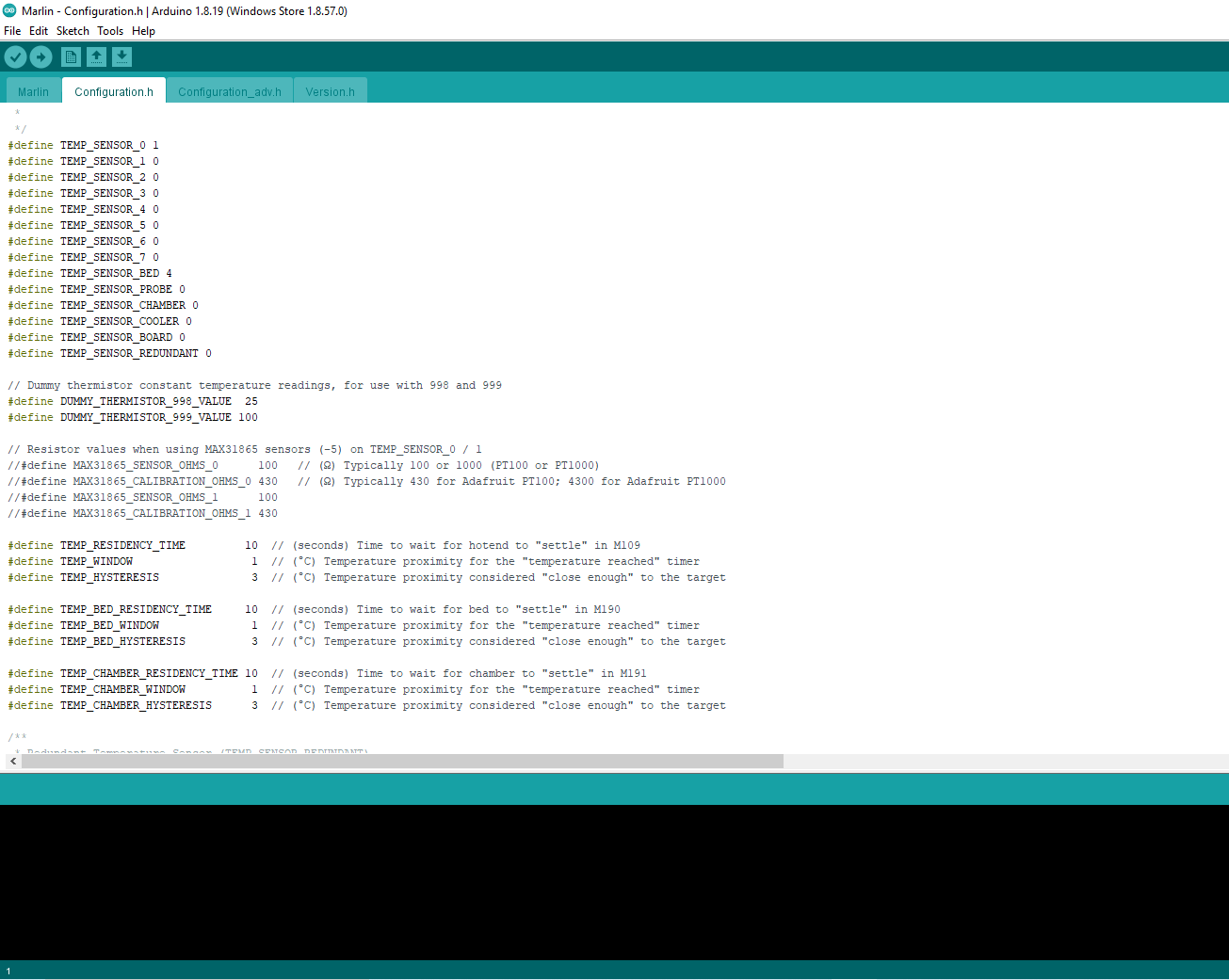Click the MAX31865_CALIBRATION_OHMS_0 line
Screen dimensions: 1229x980
tap(367, 481)
